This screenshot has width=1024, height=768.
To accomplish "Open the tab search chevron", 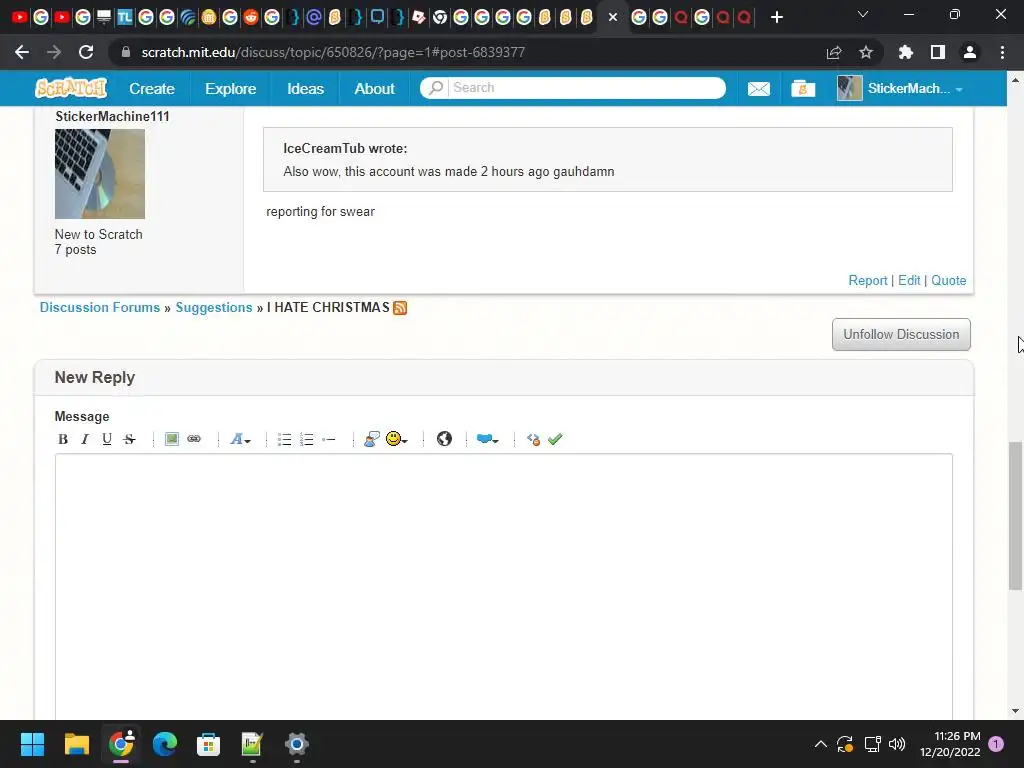I will point(863,14).
